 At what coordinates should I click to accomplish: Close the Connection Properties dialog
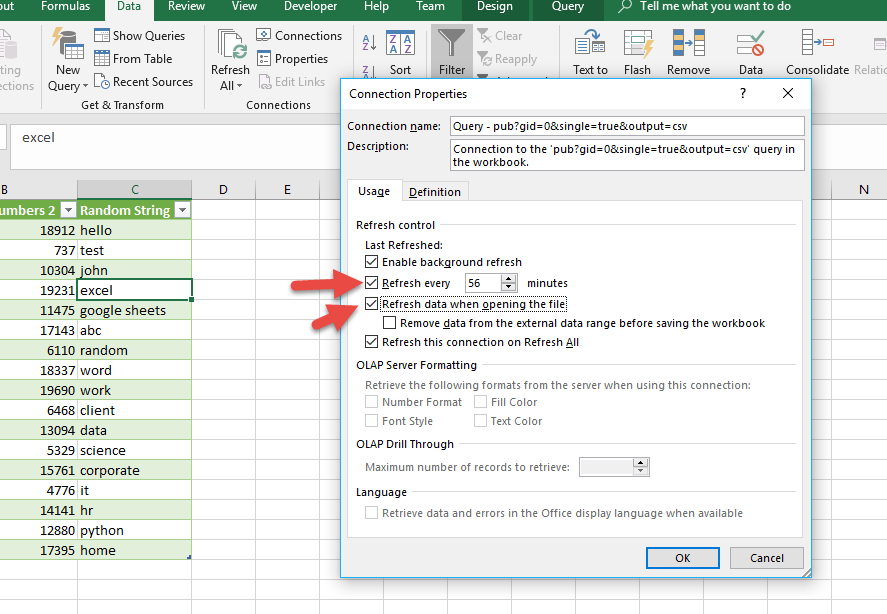tap(788, 93)
